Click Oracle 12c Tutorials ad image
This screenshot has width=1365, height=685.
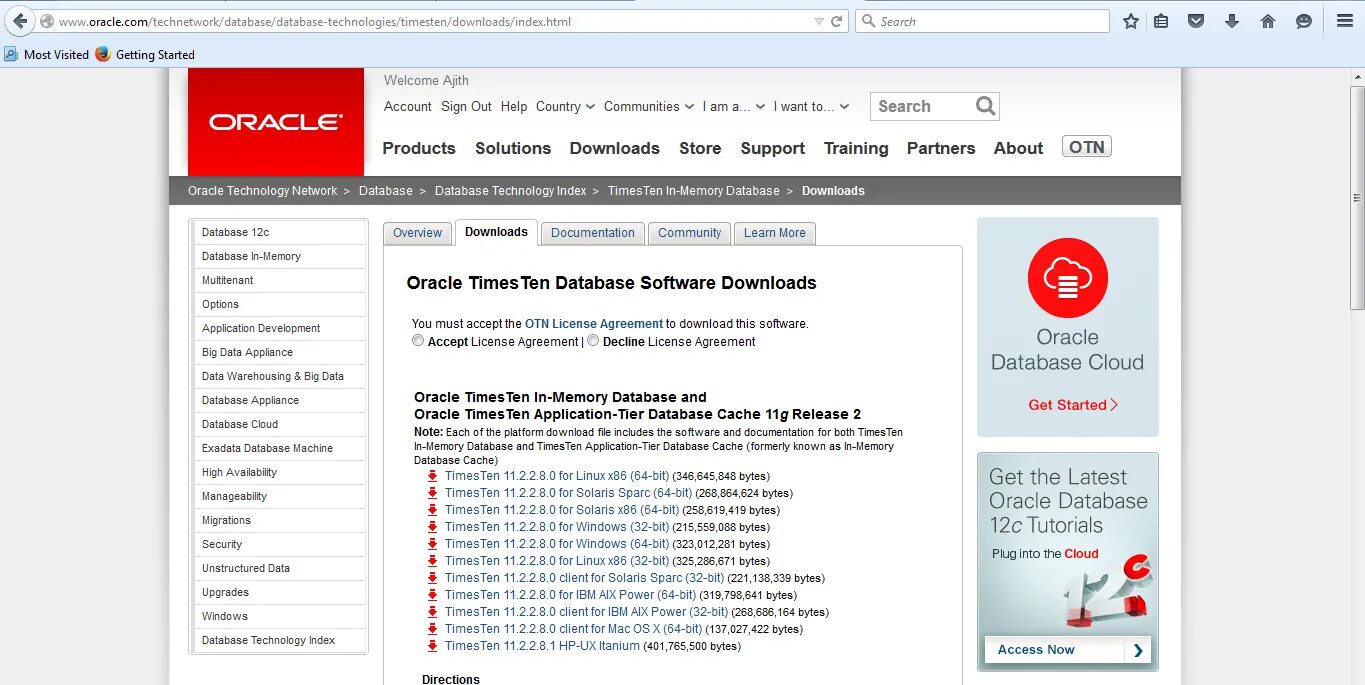click(1068, 561)
